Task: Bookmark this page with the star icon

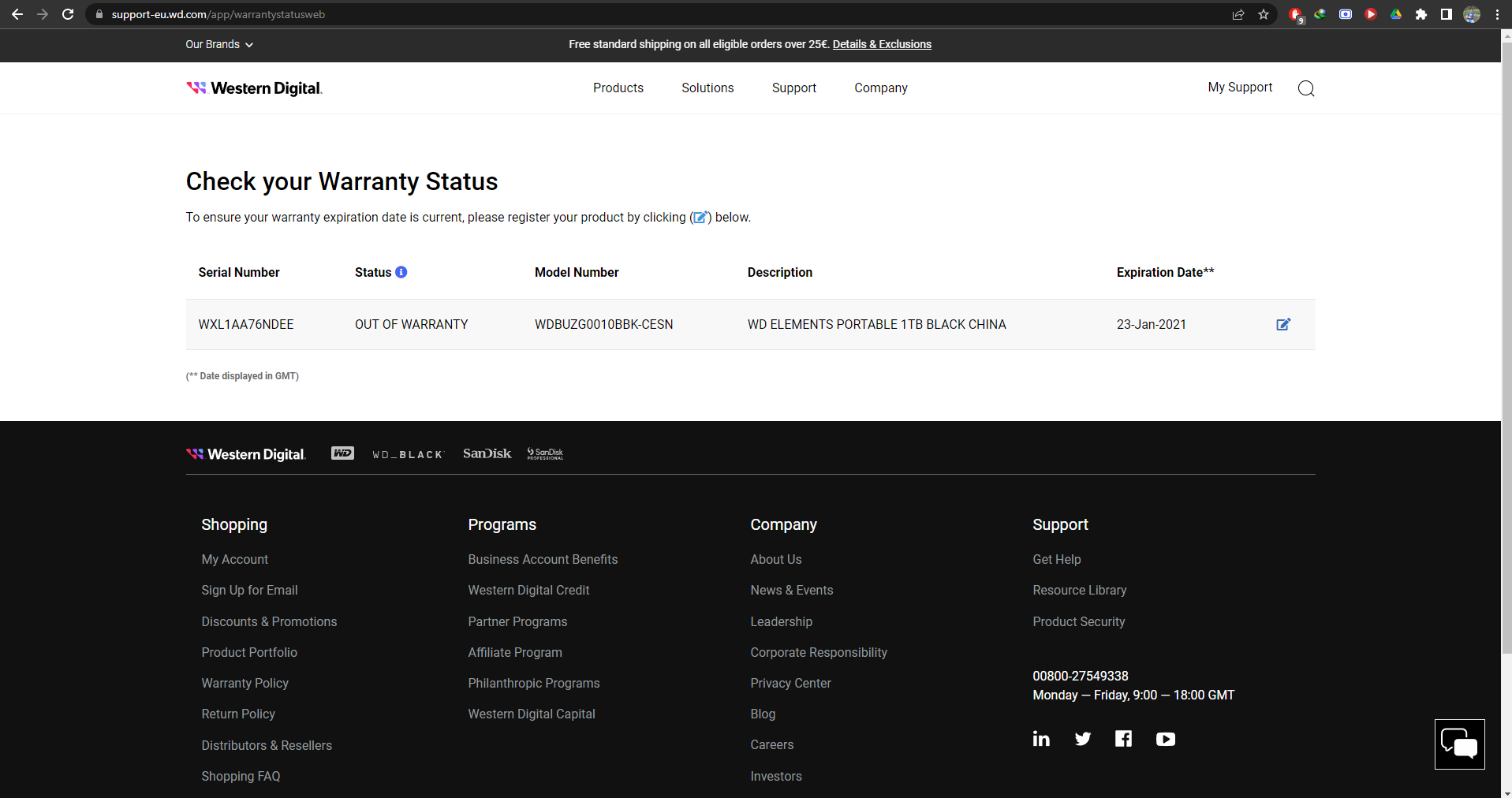Action: pos(1264,14)
